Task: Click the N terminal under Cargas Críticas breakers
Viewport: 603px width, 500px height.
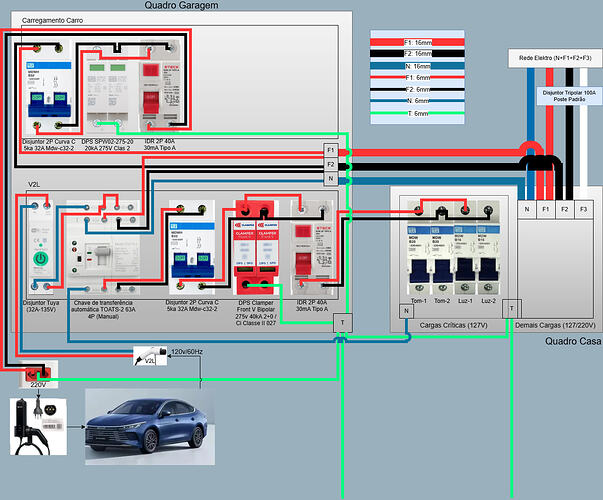Action: 406,311
